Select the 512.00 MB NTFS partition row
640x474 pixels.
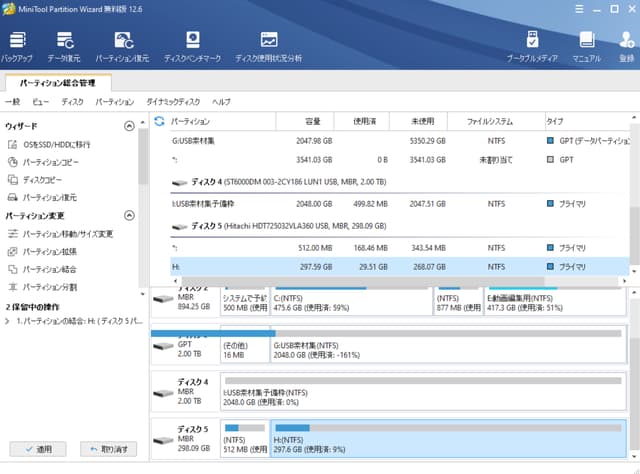pos(400,248)
